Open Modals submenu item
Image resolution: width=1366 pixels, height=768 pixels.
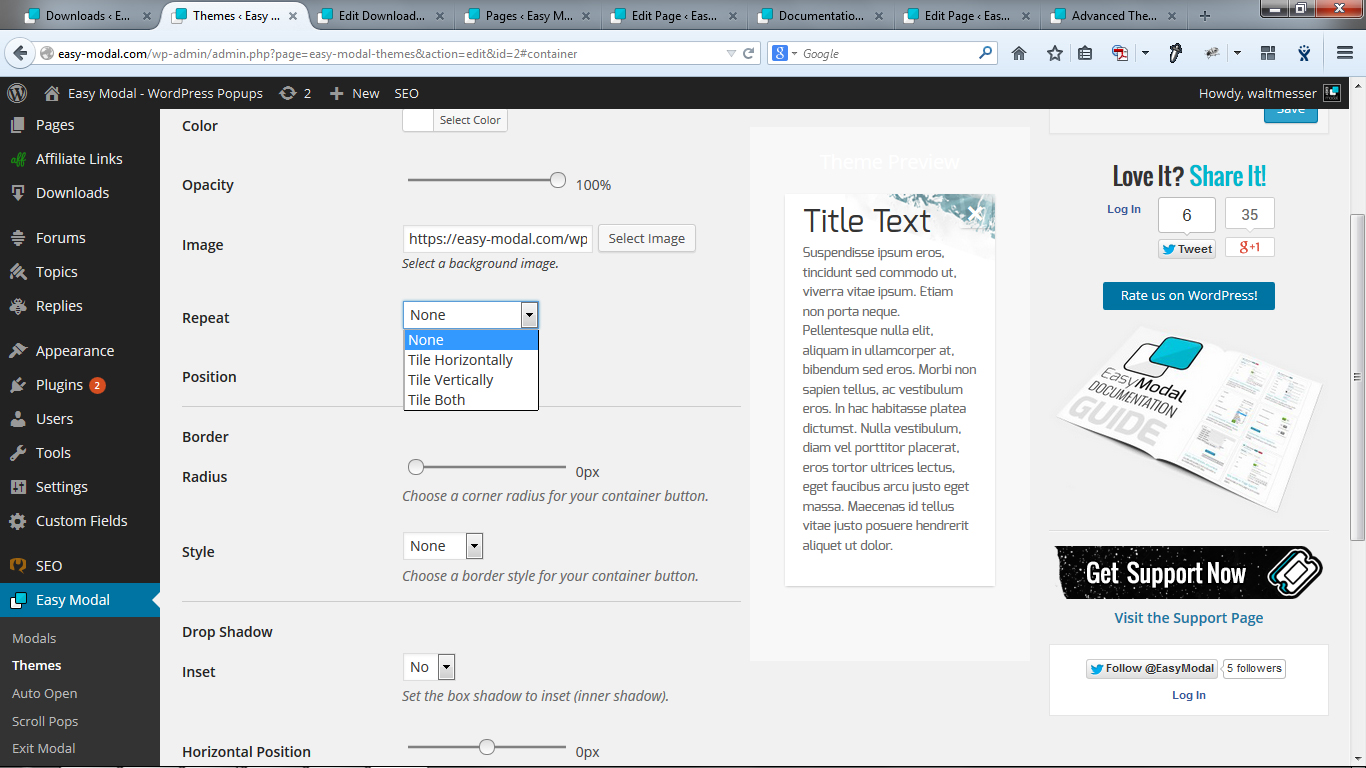[x=34, y=638]
